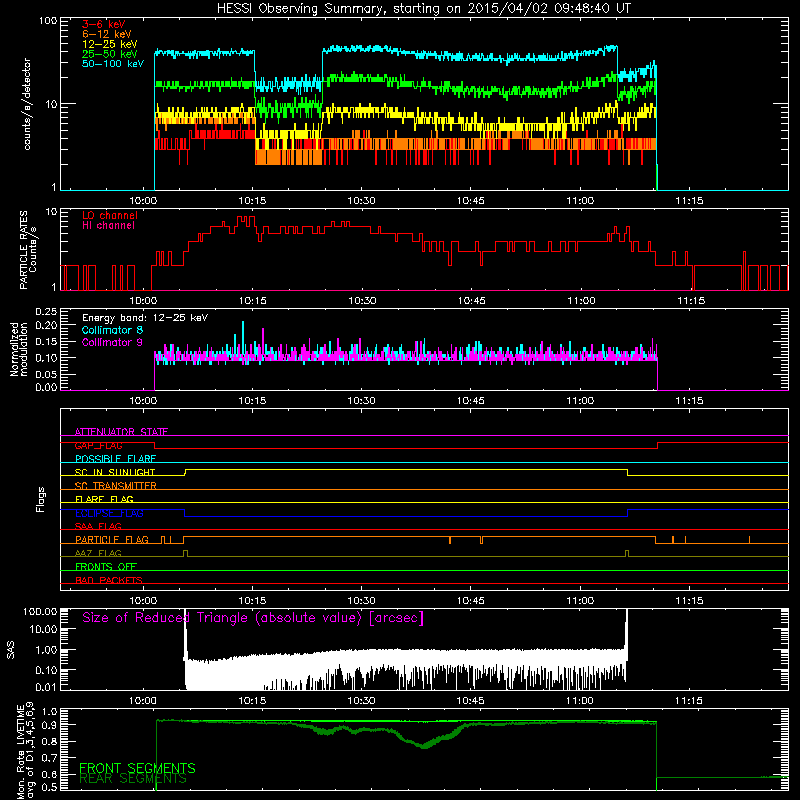Click the 10:45 tick under the modulation plot
This screenshot has width=800, height=800.
(470, 401)
